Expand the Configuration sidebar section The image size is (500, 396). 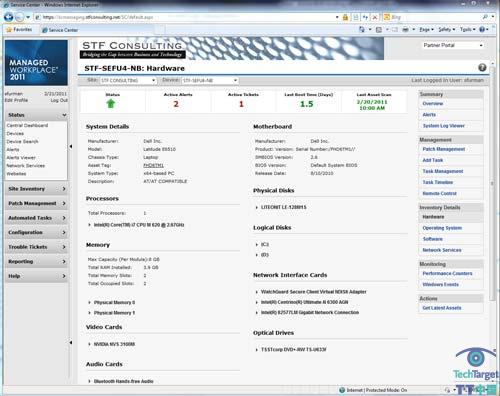coord(36,232)
